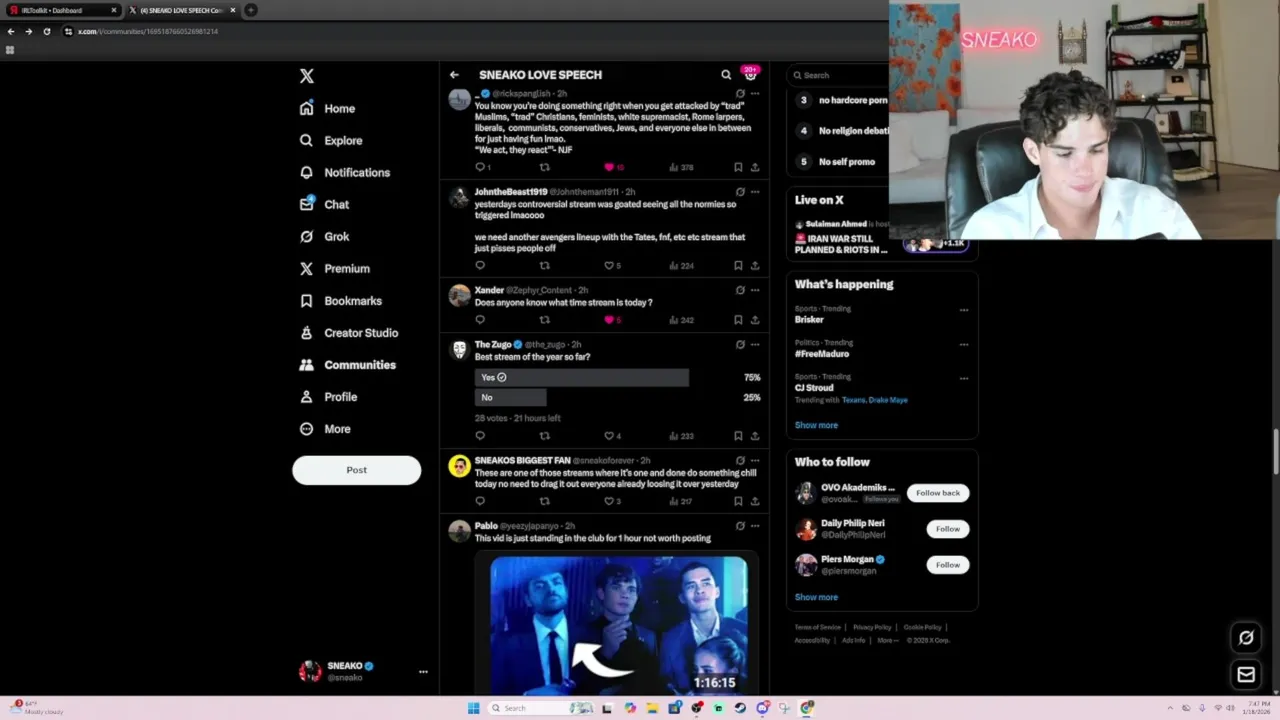
Task: Show more under Who to follow
Action: tap(816, 597)
